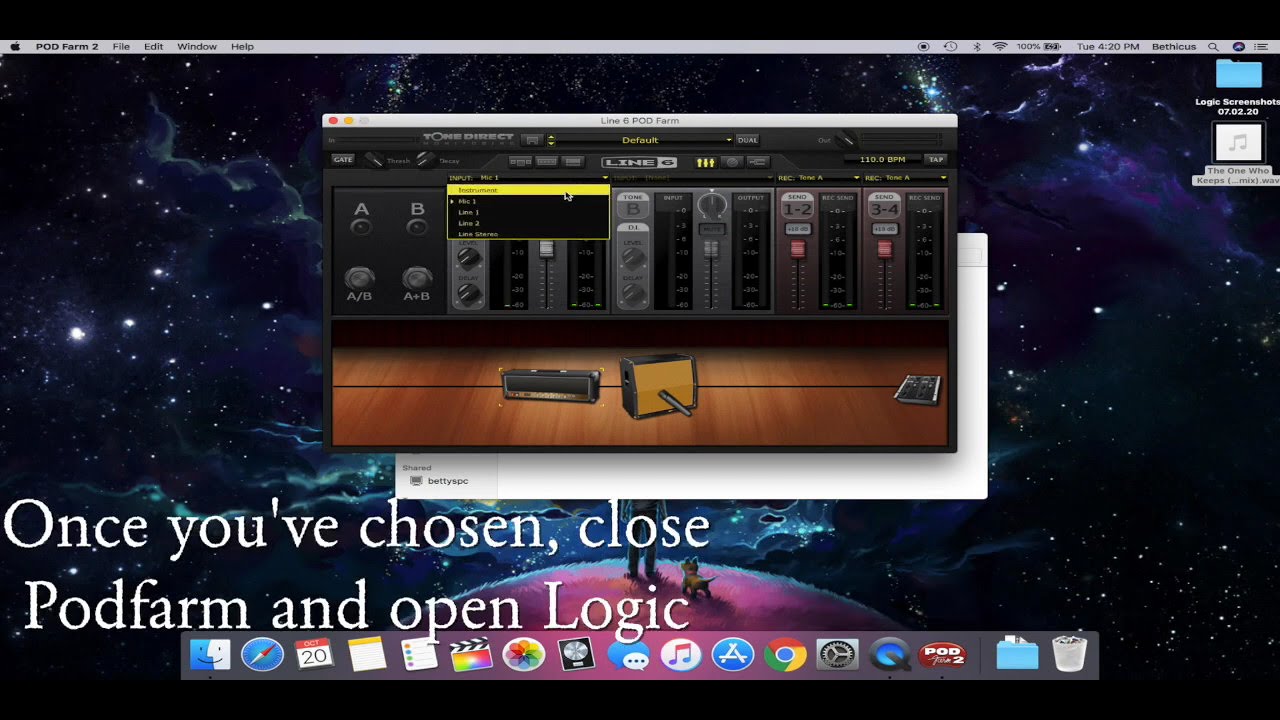The width and height of the screenshot is (1280, 720).
Task: Open the signal flow view icon
Action: coord(757,162)
